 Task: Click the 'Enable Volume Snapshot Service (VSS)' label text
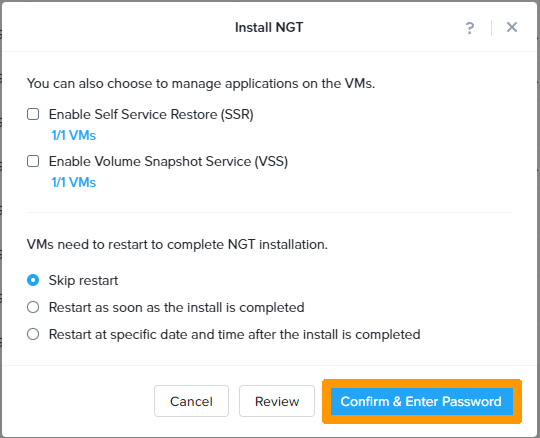coord(168,161)
